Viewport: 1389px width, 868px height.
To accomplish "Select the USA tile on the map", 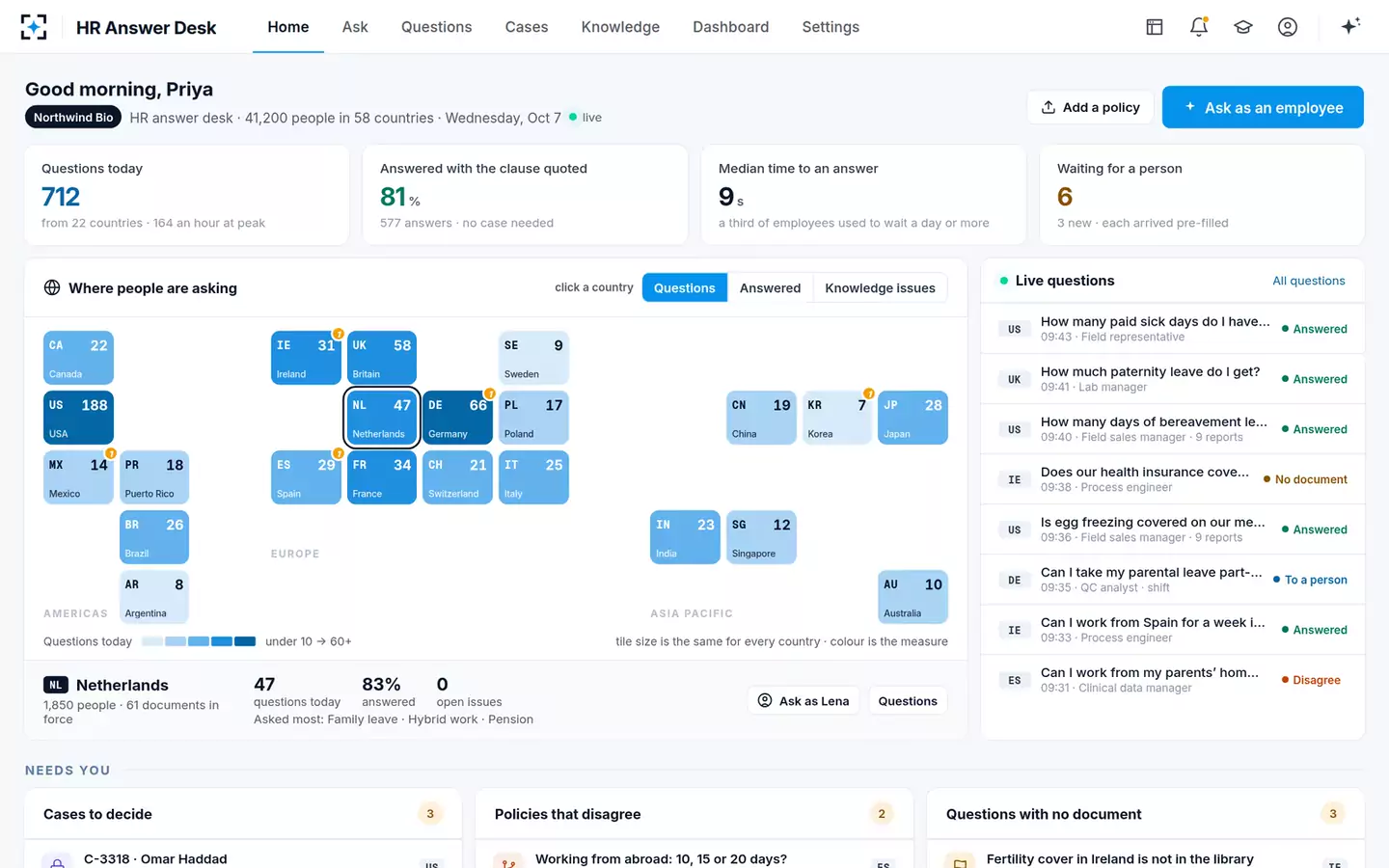I will (x=79, y=418).
